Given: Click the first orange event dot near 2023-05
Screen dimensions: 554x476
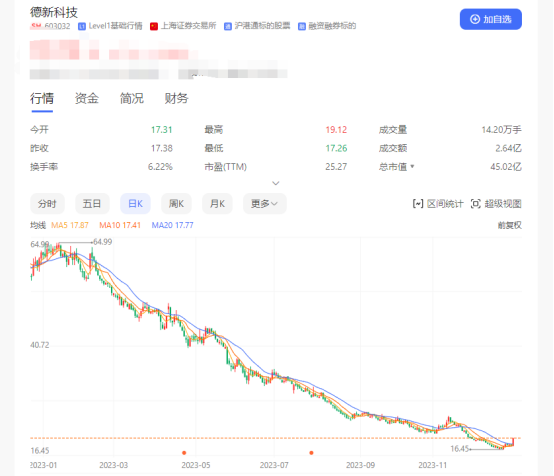Looking at the screenshot, I should click(x=184, y=453).
